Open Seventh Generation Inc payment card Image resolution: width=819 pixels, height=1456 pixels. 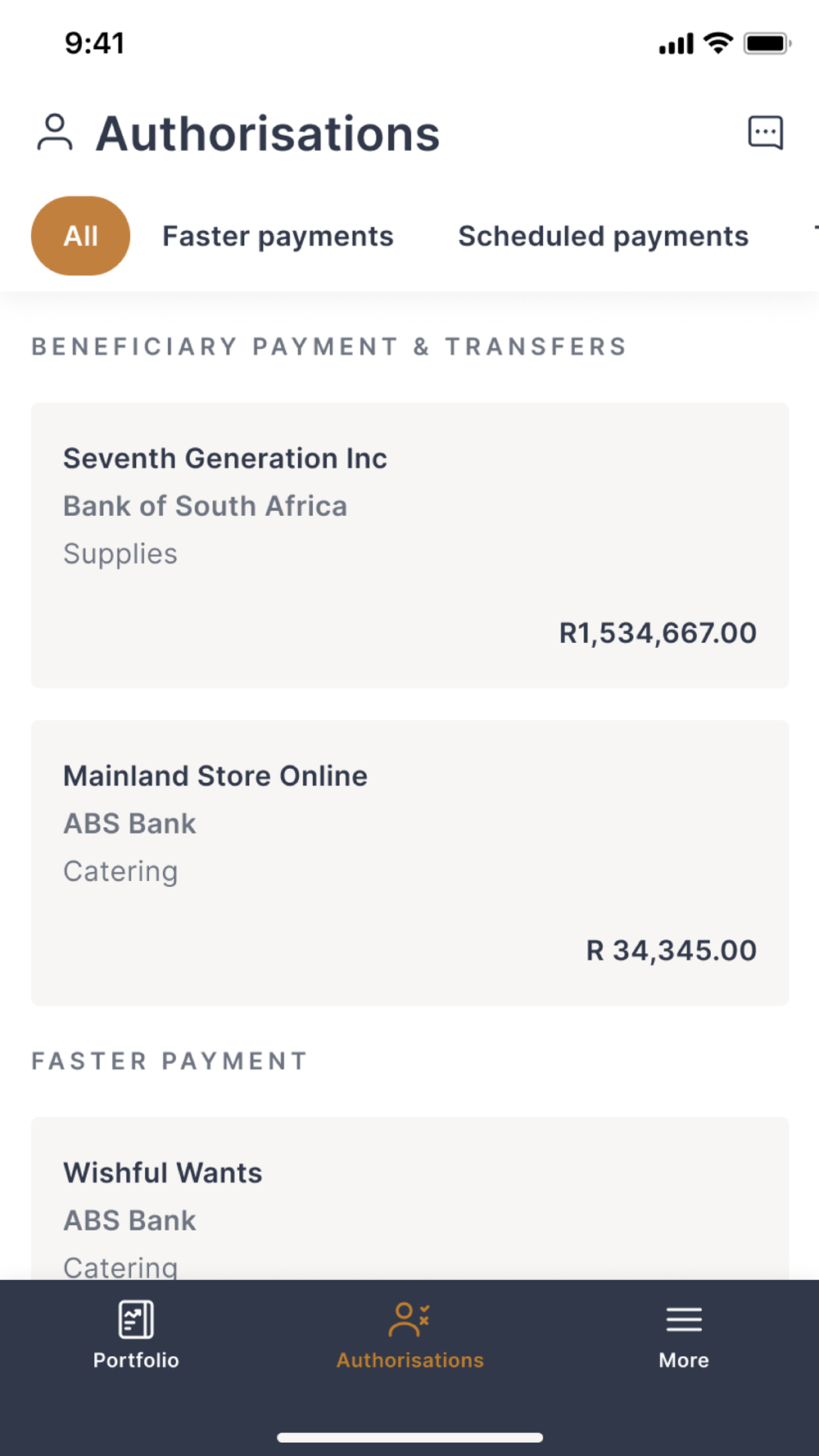click(409, 545)
